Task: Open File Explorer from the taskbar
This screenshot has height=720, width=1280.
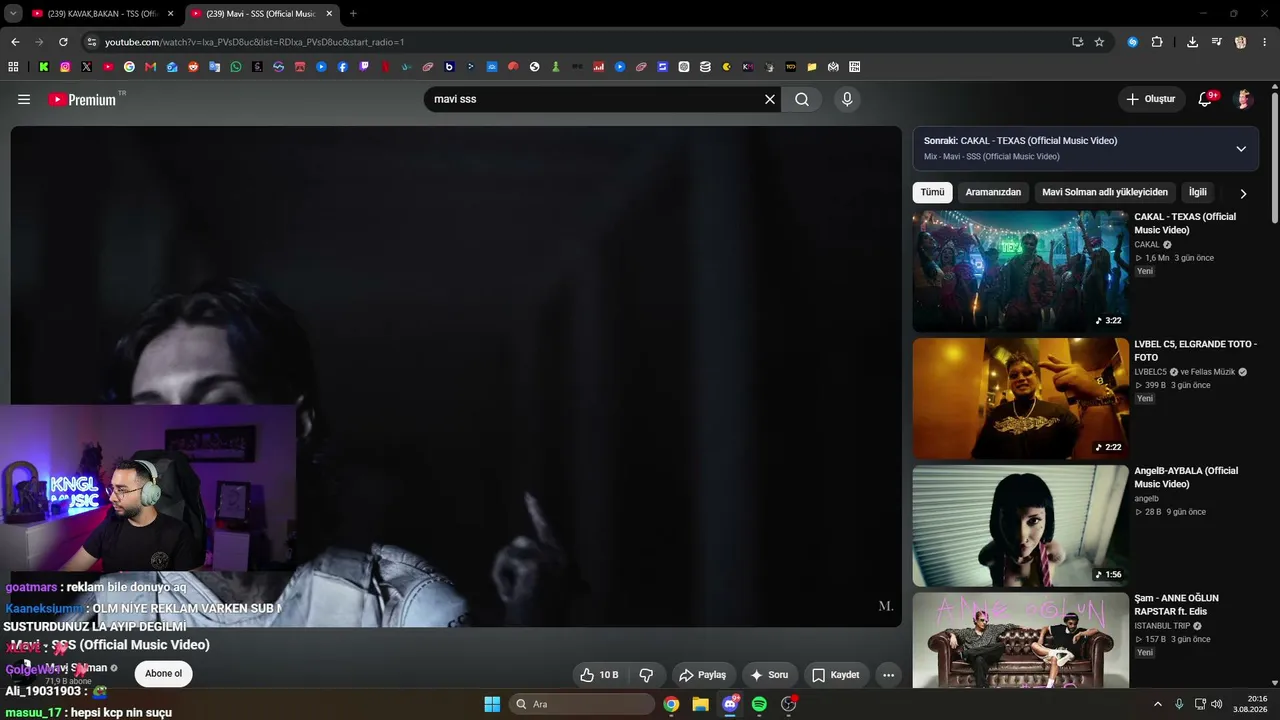Action: pyautogui.click(x=700, y=704)
